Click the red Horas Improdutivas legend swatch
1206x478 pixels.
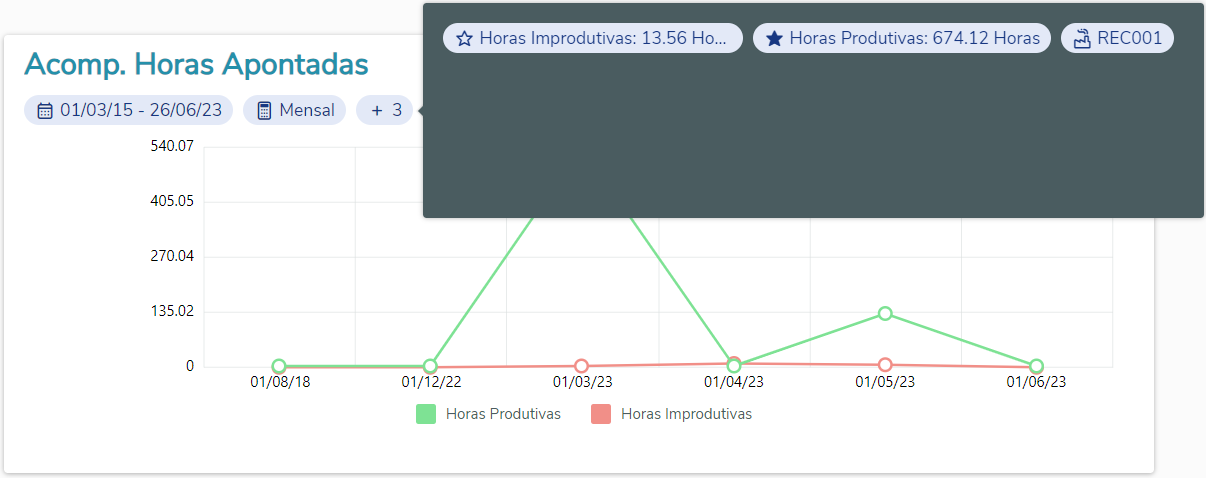coord(601,414)
